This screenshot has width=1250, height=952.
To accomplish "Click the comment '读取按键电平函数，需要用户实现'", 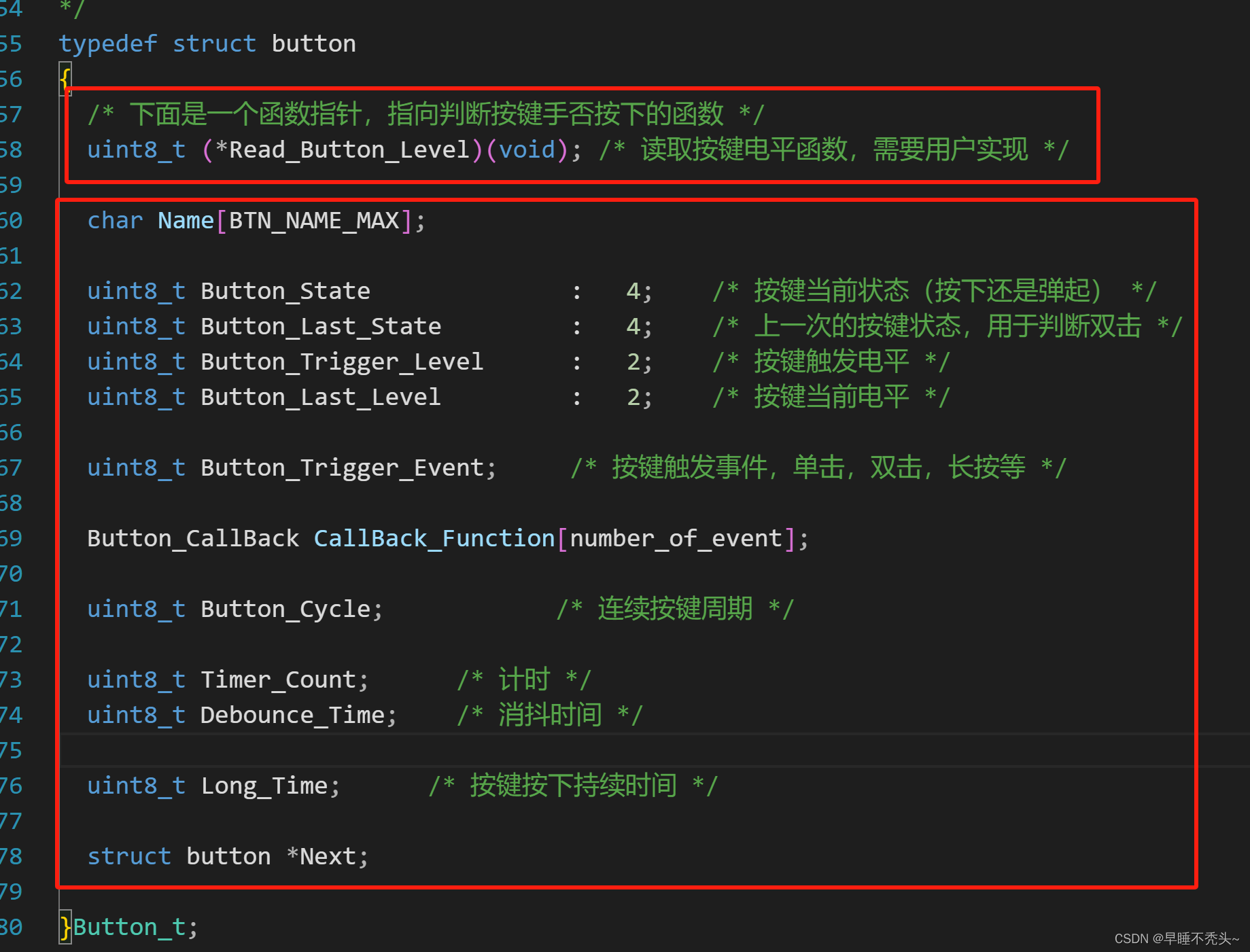I will click(834, 149).
